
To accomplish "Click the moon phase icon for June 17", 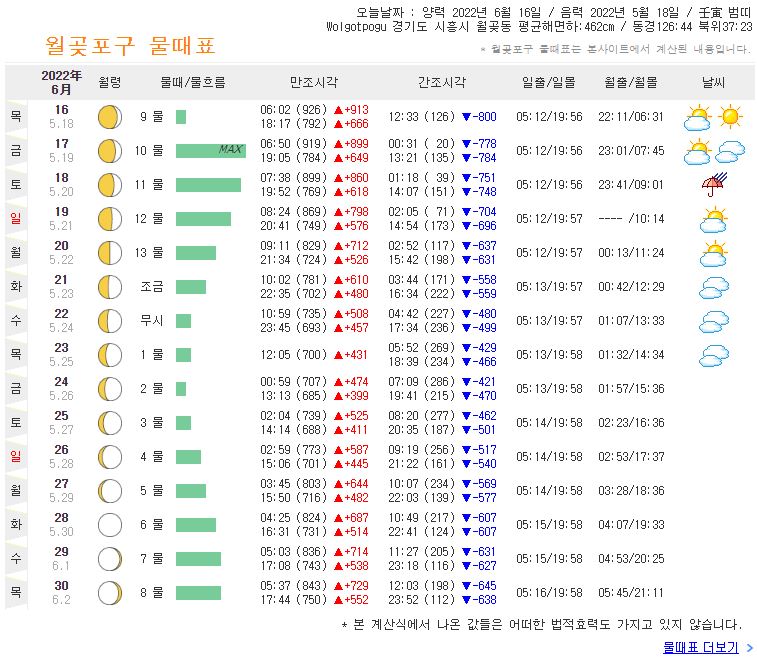I will coord(110,151).
